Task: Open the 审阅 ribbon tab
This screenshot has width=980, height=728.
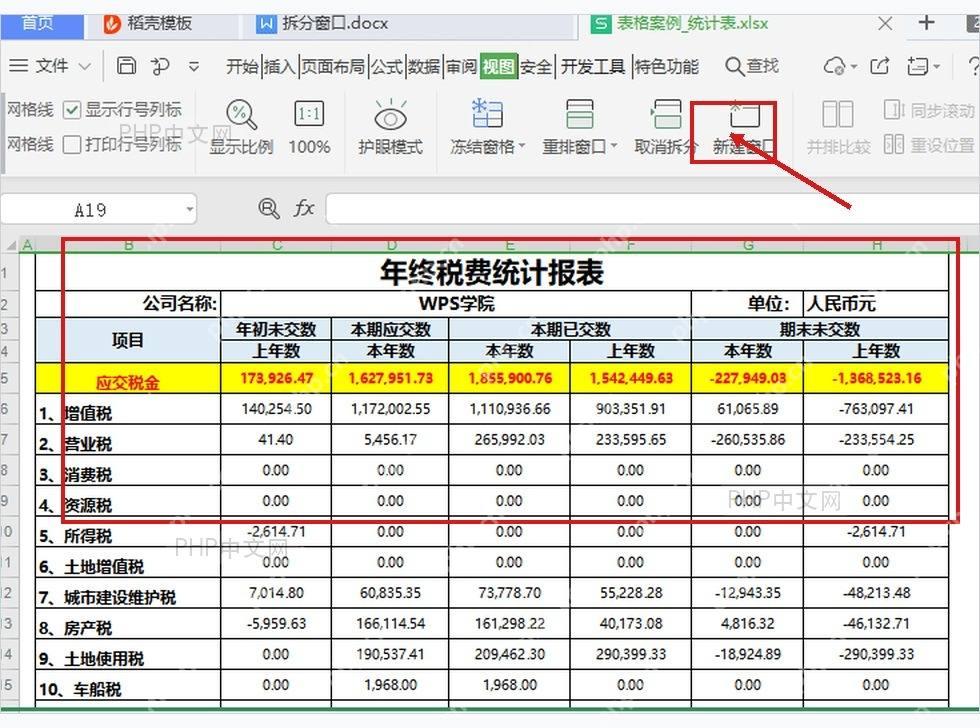Action: [461, 66]
